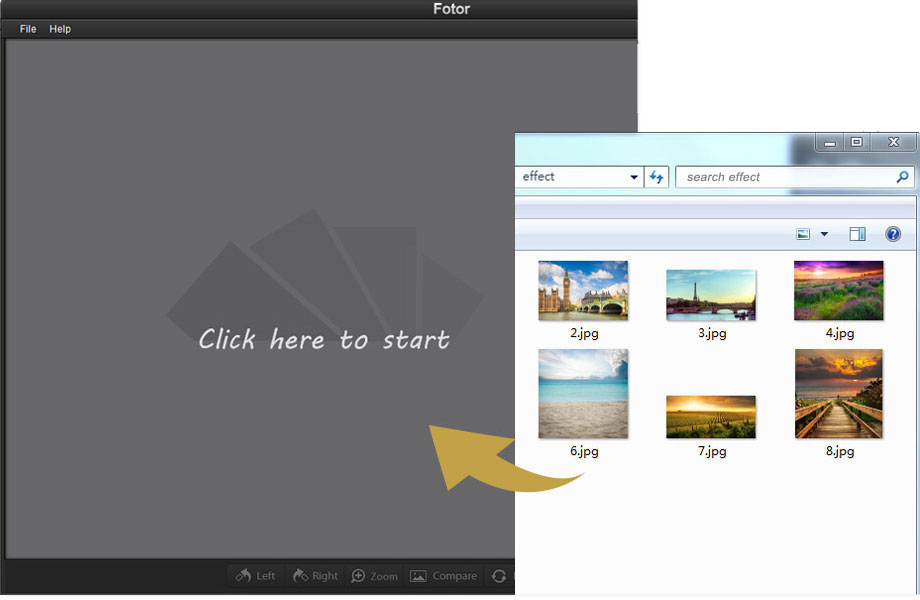Click the refresh arrows beside address bar
The width and height of the screenshot is (920, 600).
(x=656, y=177)
